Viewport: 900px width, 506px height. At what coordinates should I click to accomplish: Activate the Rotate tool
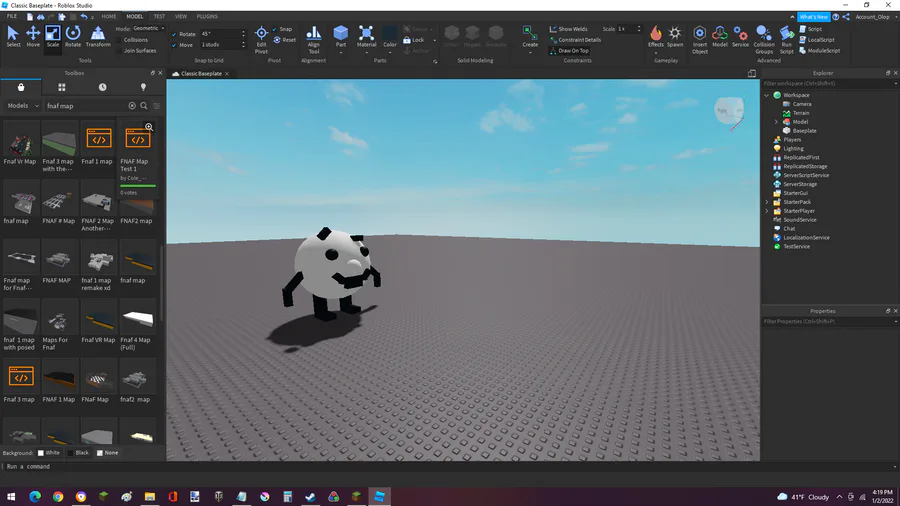point(73,37)
